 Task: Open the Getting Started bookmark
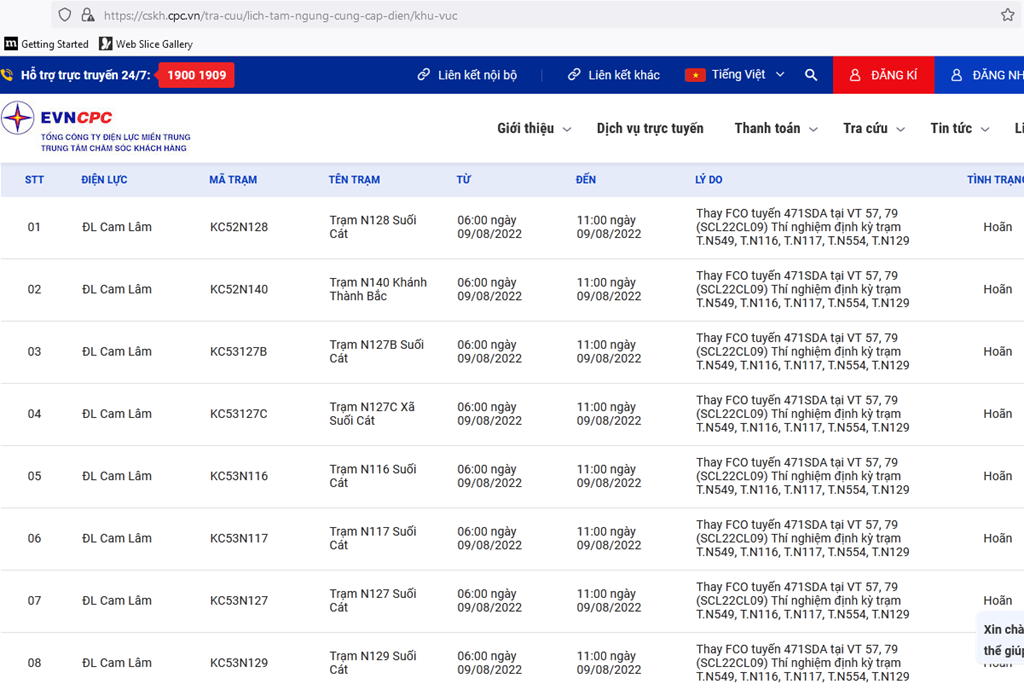[x=47, y=44]
